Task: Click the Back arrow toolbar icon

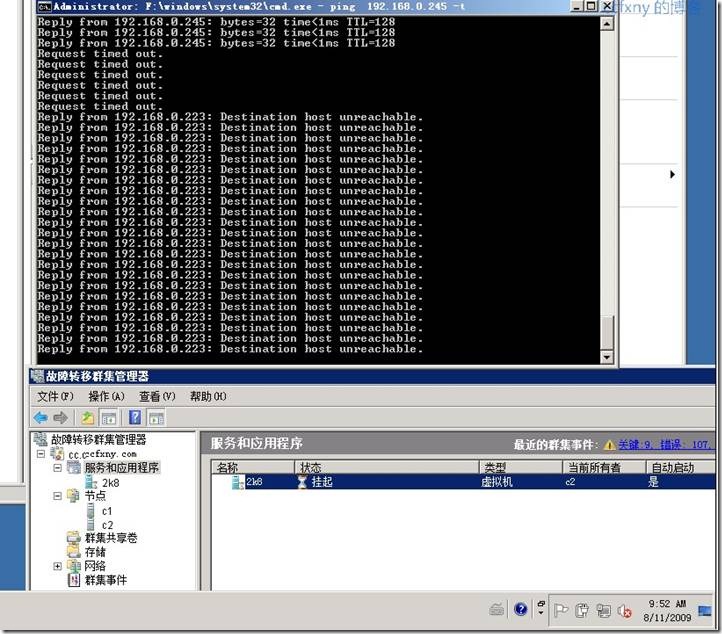Action: pyautogui.click(x=41, y=418)
